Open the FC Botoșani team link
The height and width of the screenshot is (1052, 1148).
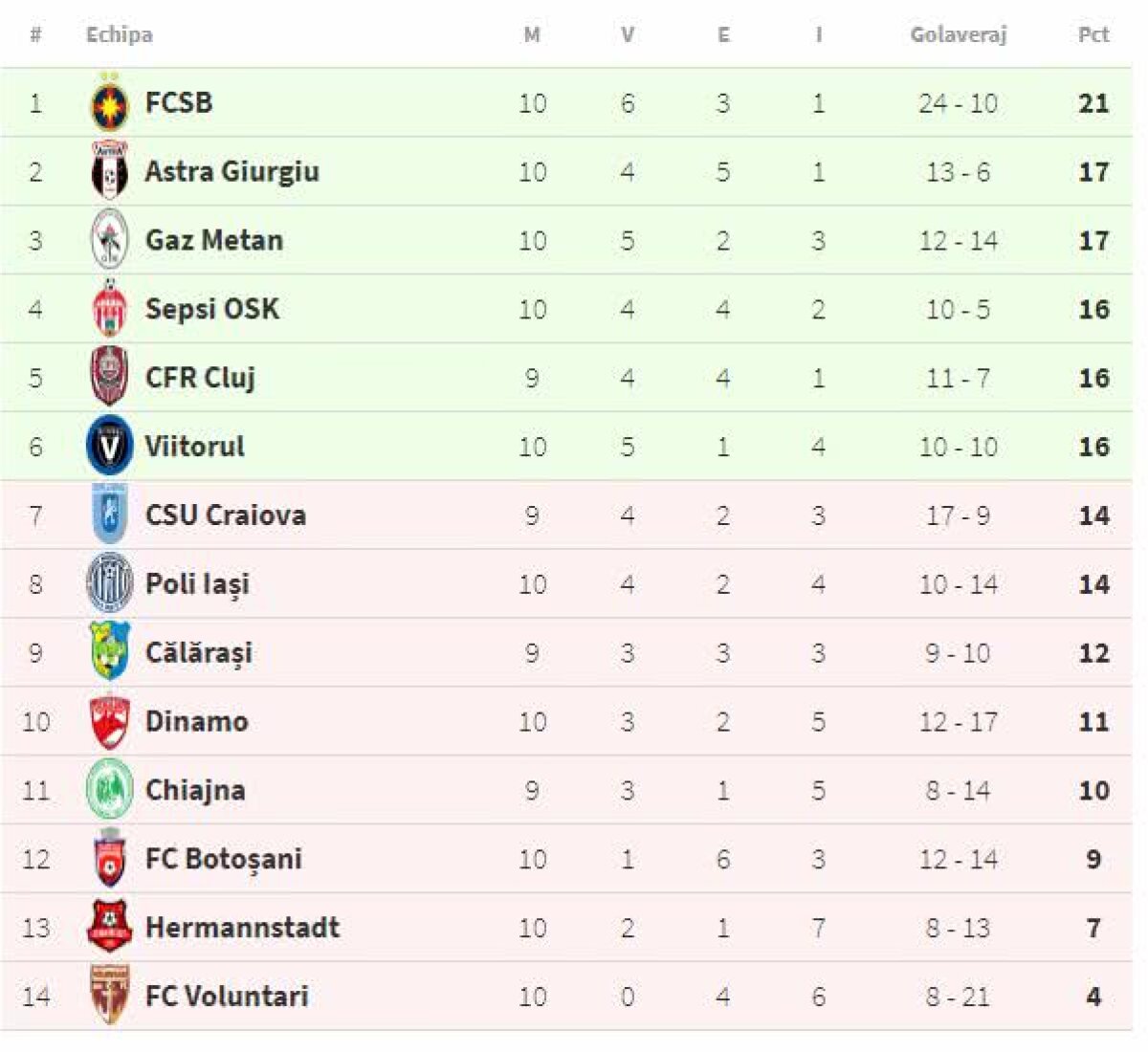[223, 859]
